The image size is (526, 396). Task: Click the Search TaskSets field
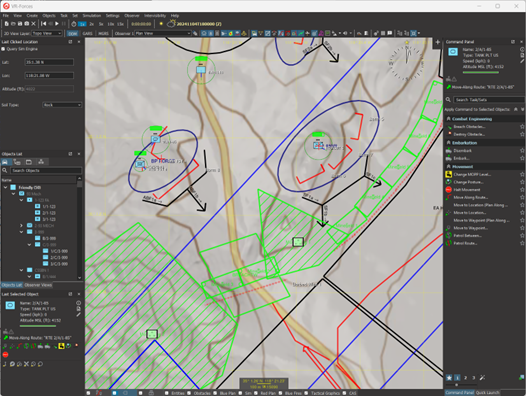(489, 100)
